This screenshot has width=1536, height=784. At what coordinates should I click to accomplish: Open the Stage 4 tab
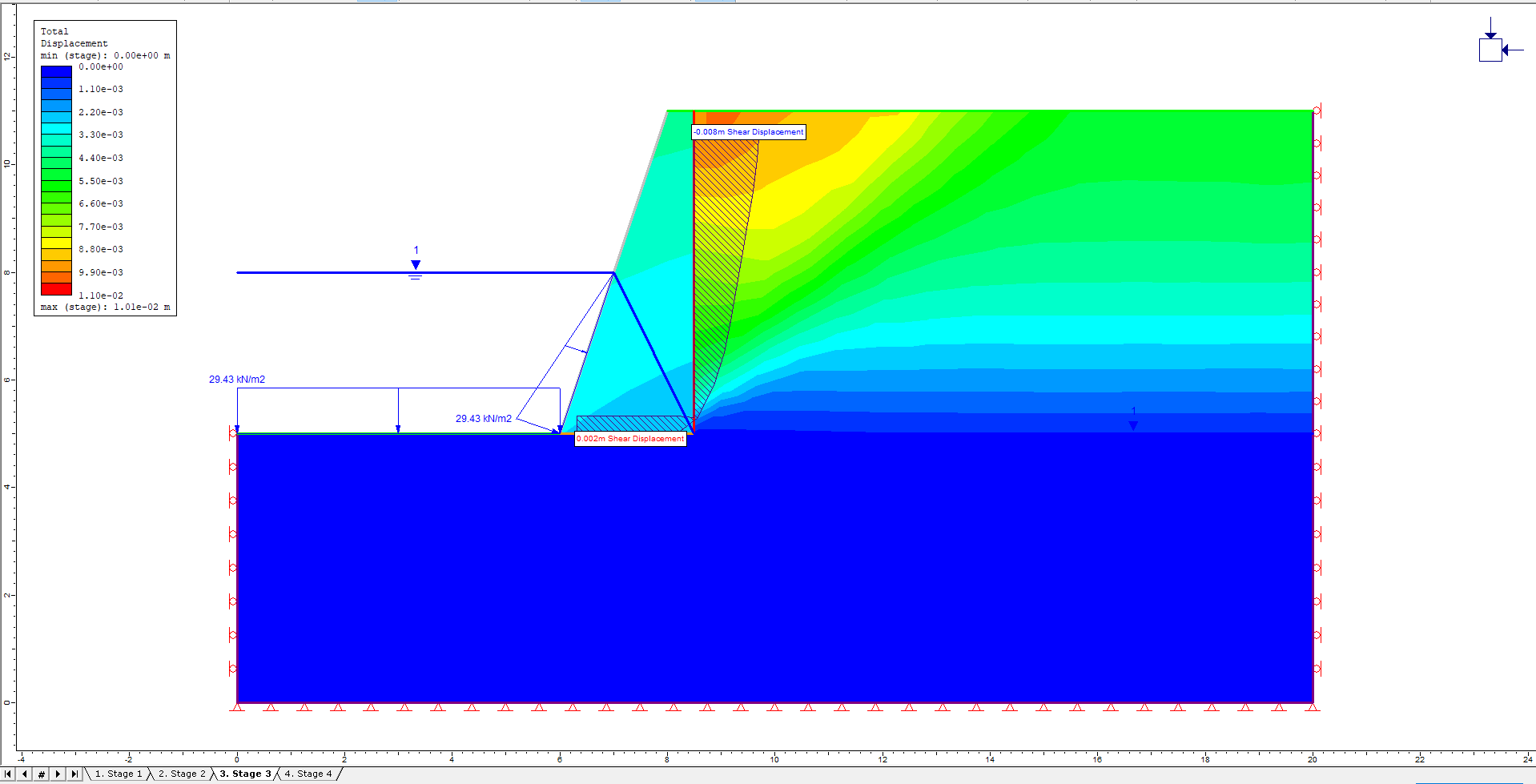308,774
